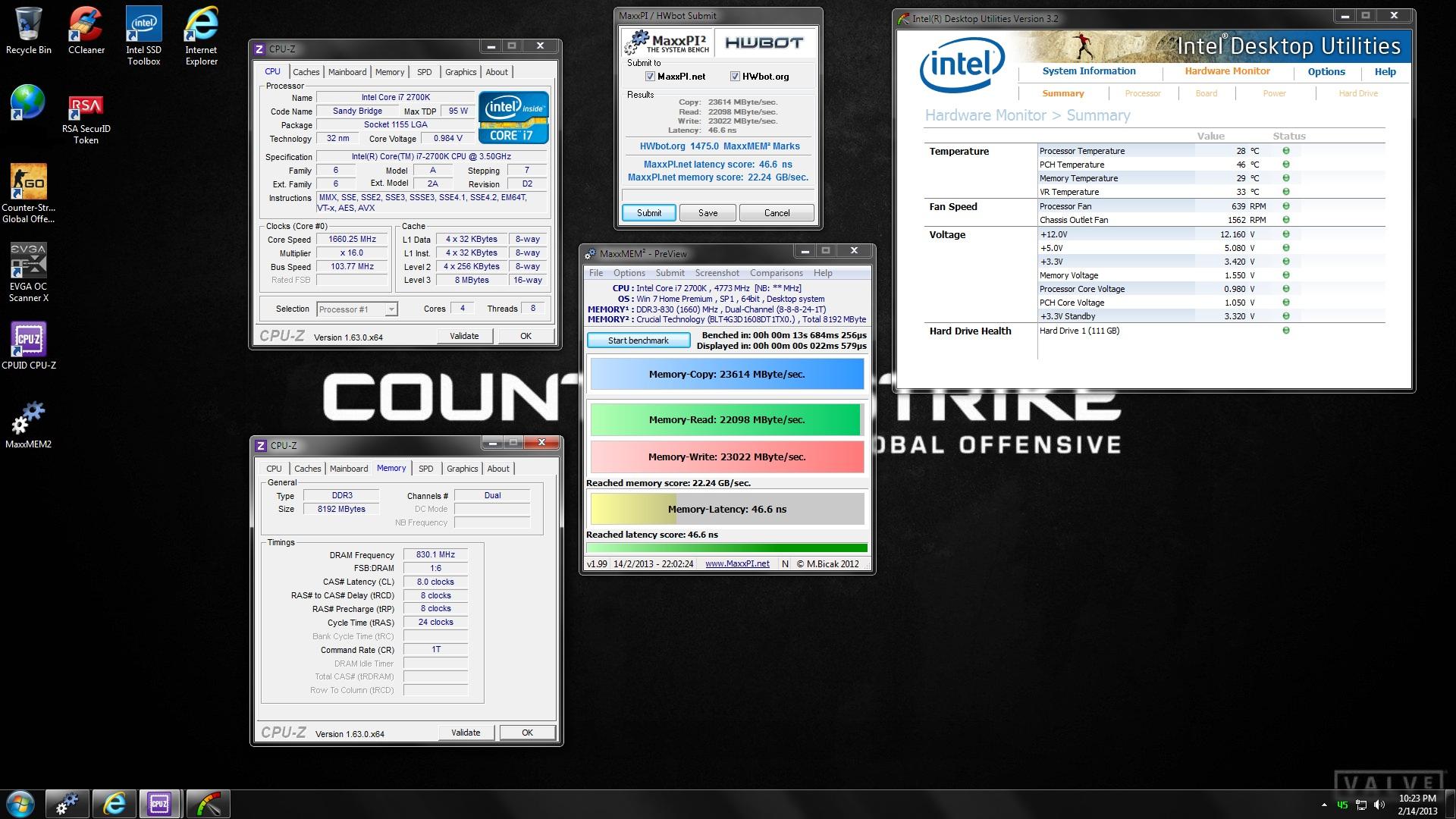This screenshot has width=1456, height=819.
Task: Switch to Mainboard tab in upper CPU-Z
Action: (x=347, y=72)
